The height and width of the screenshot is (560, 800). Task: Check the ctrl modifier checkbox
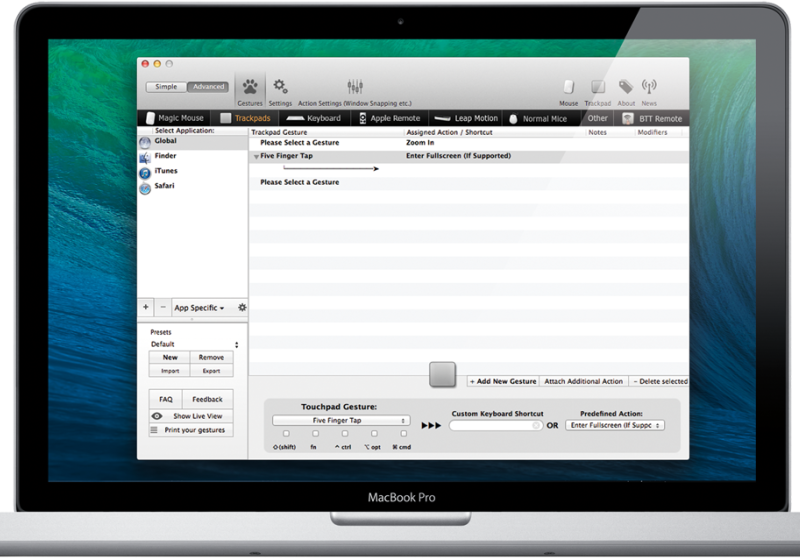point(343,433)
